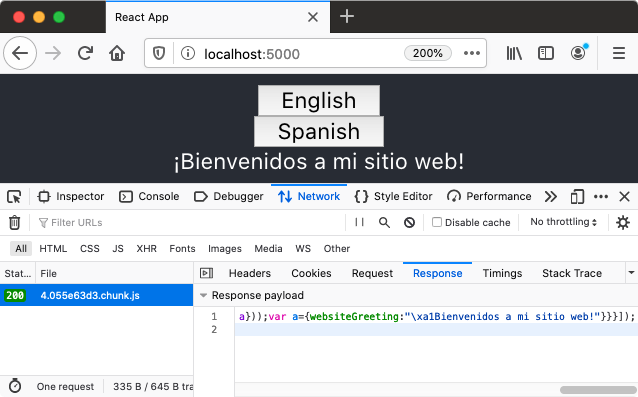
Task: Filter requests by All types
Action: [x=21, y=249]
